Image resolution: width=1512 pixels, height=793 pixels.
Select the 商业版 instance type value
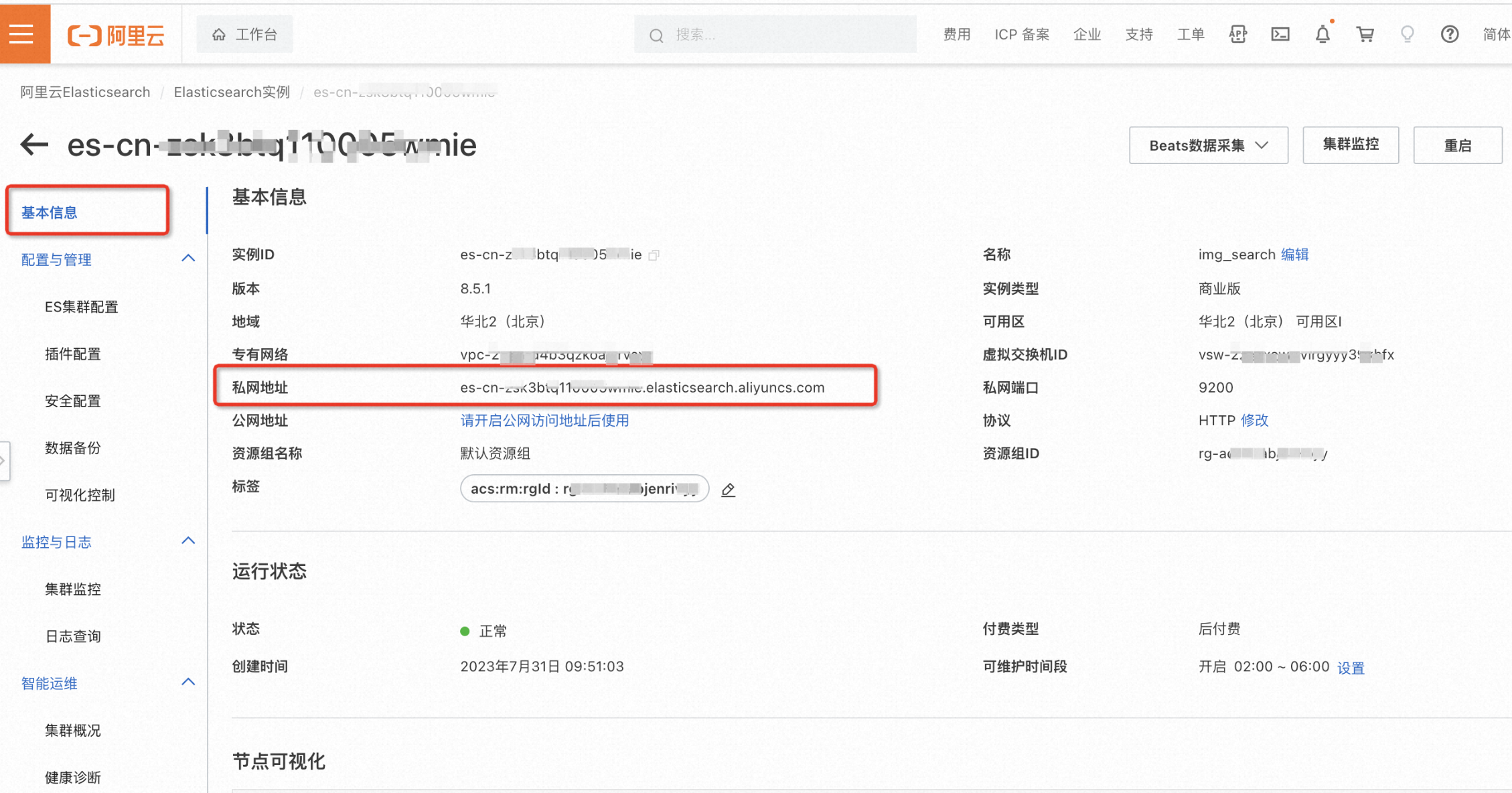click(1219, 289)
